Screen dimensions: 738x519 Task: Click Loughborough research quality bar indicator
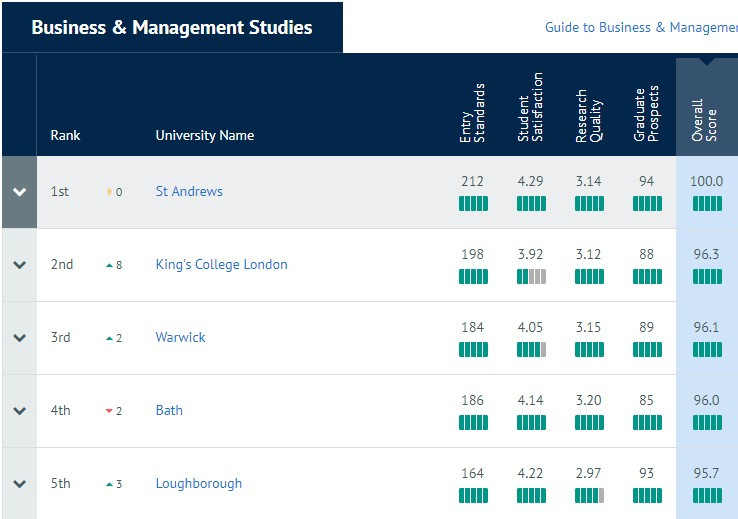589,495
